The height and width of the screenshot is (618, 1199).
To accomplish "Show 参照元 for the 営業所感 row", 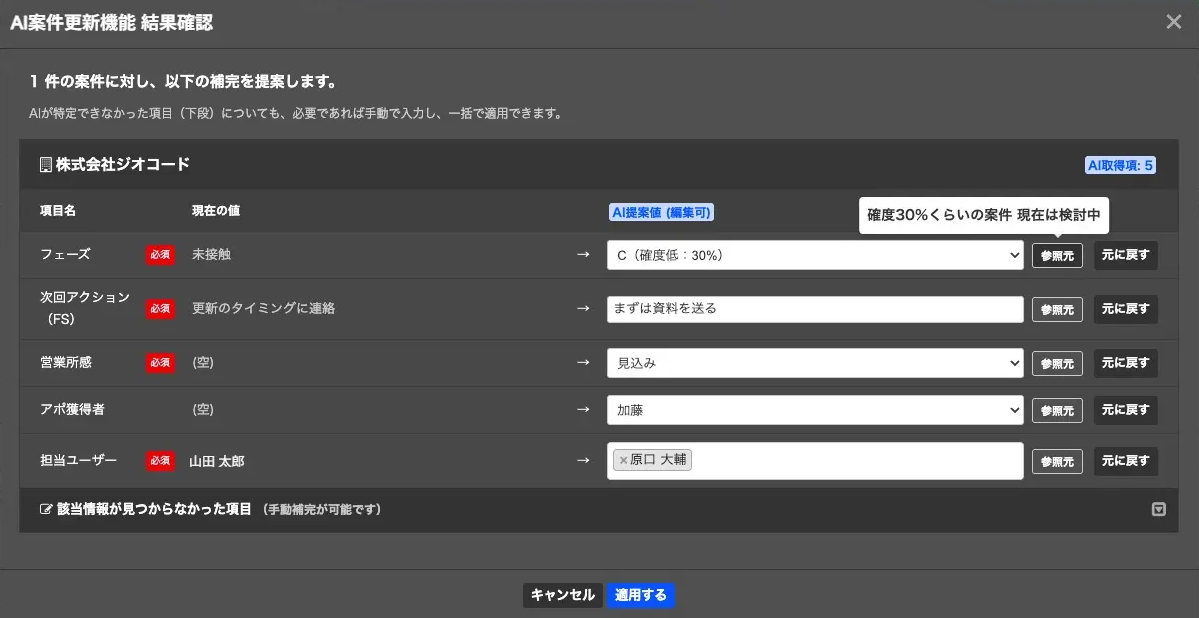I will (1057, 363).
